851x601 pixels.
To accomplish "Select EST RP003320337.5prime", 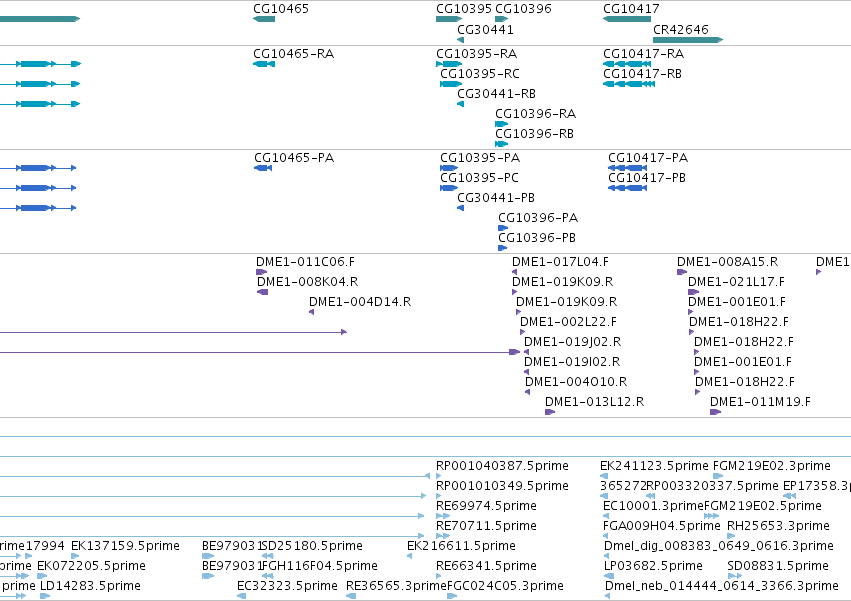I will 713,486.
